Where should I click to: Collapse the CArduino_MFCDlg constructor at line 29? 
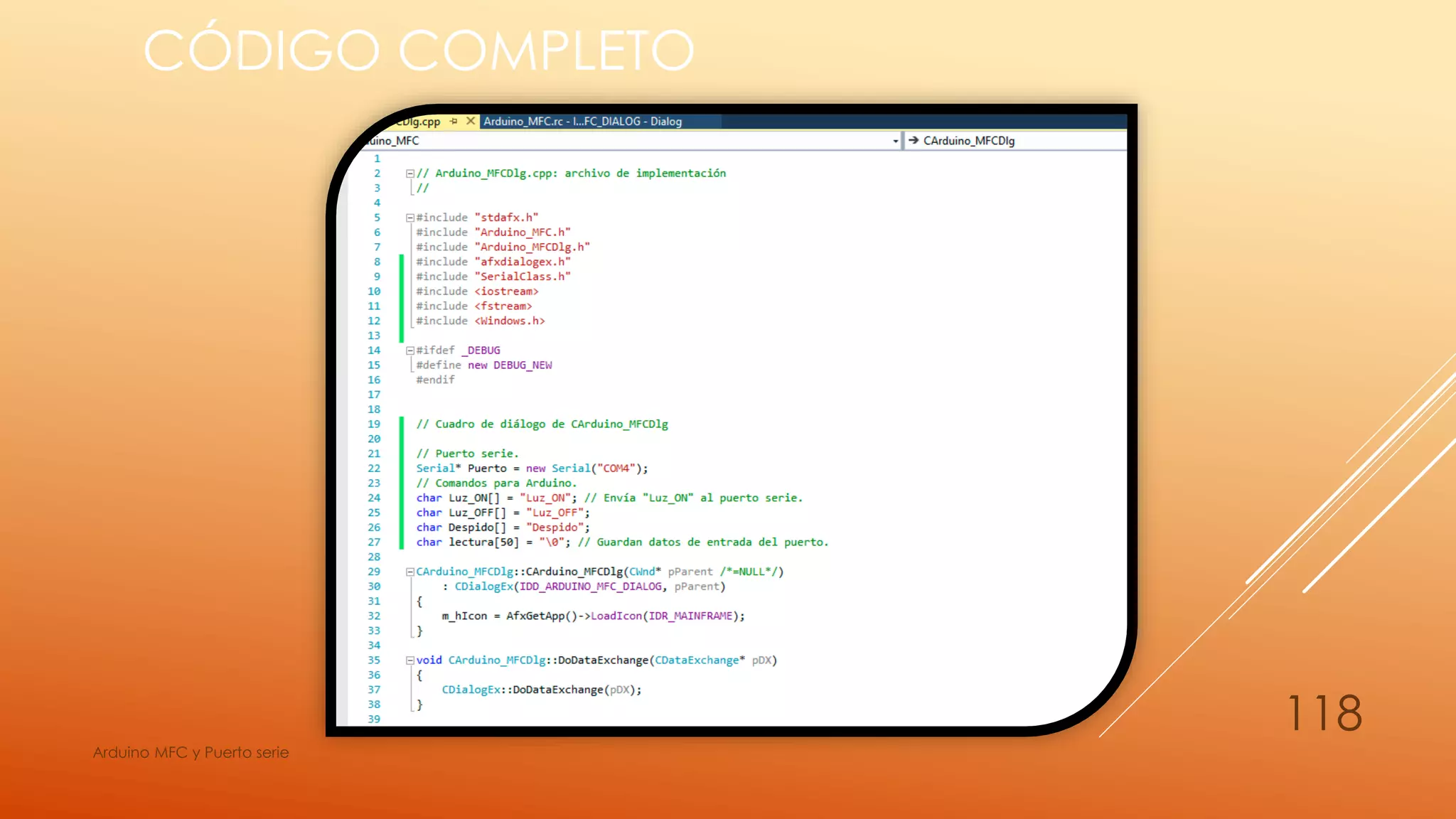[410, 572]
